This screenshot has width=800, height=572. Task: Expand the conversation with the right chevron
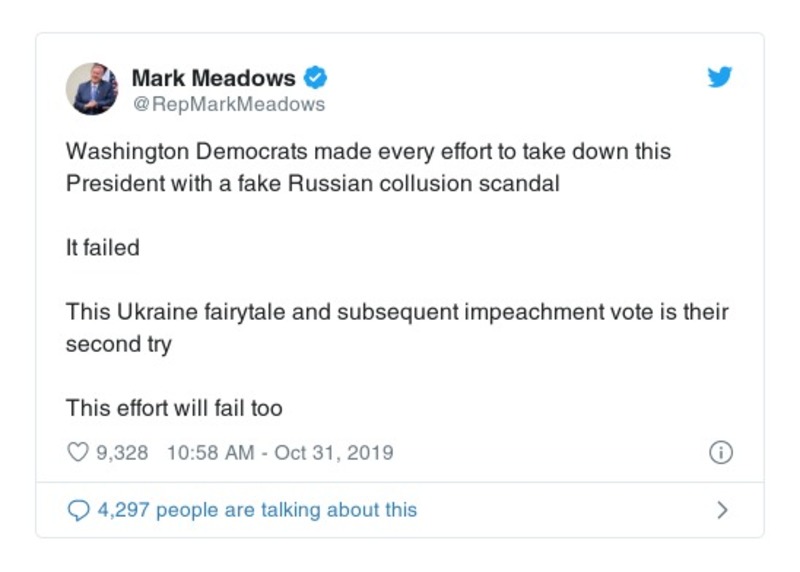722,510
